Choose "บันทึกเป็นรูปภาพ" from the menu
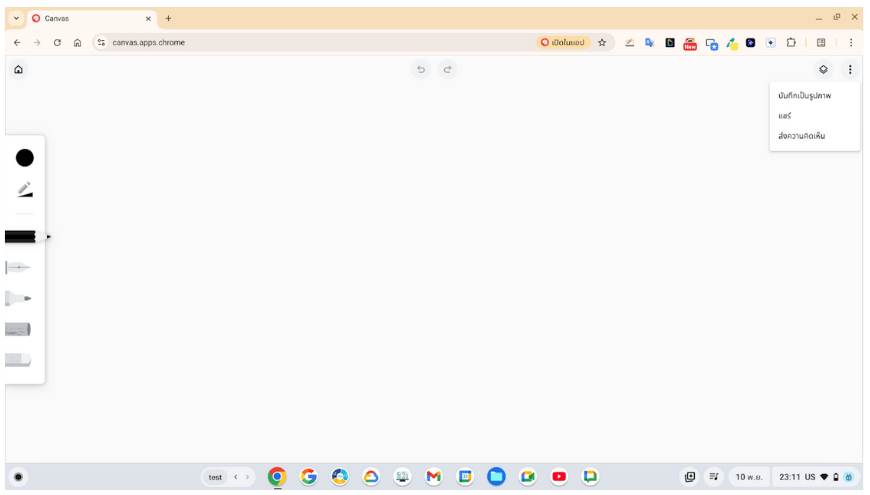The width and height of the screenshot is (870, 495). click(804, 96)
